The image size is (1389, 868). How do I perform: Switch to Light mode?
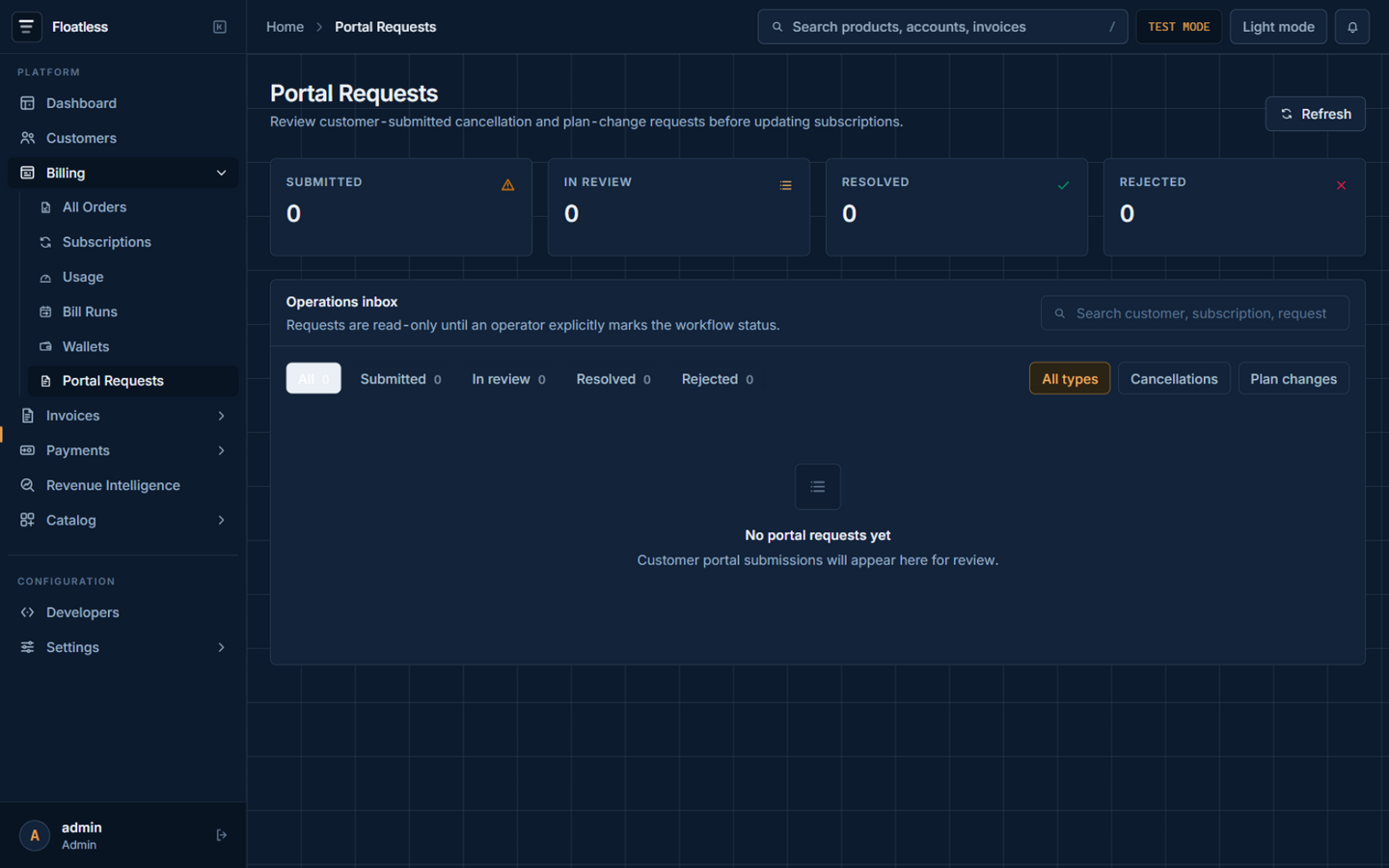point(1278,27)
